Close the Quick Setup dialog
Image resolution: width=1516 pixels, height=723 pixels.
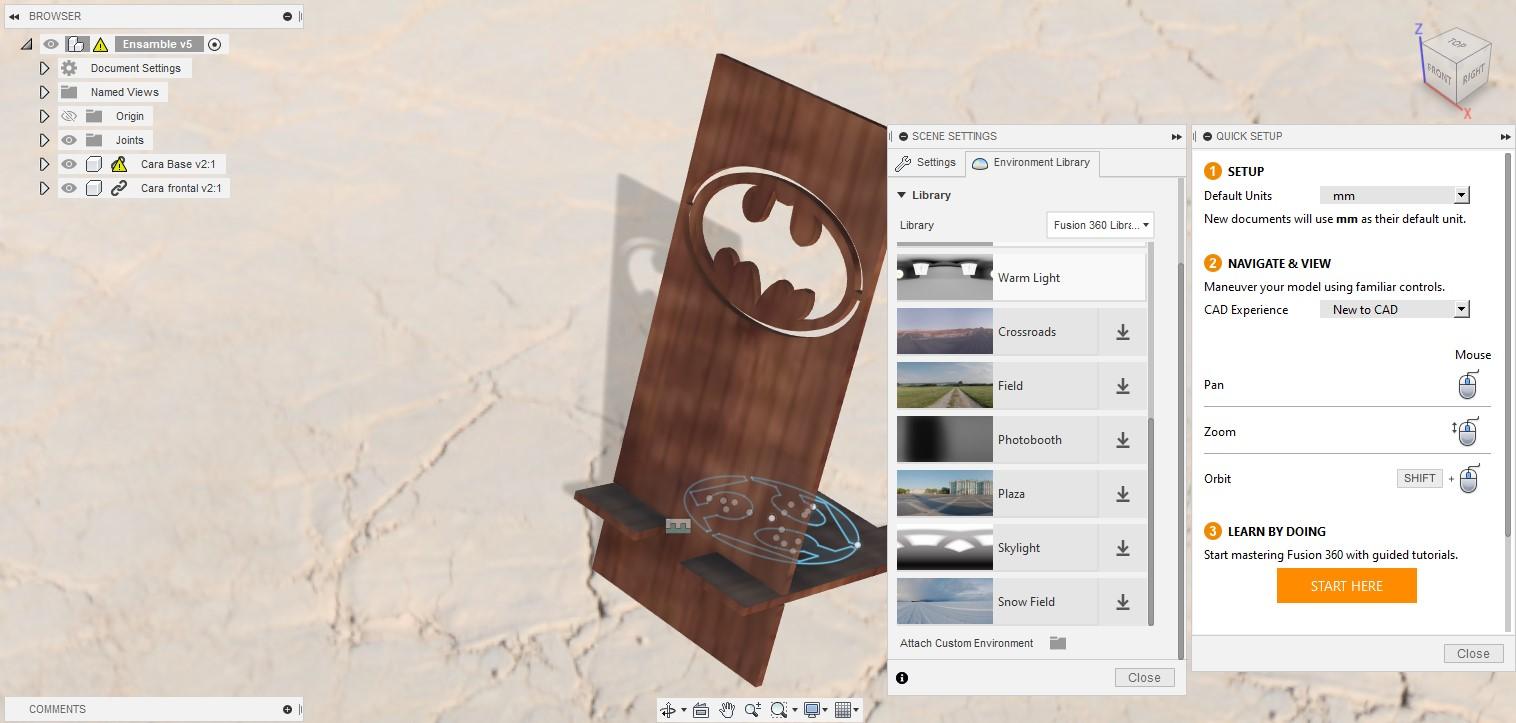coord(1473,653)
